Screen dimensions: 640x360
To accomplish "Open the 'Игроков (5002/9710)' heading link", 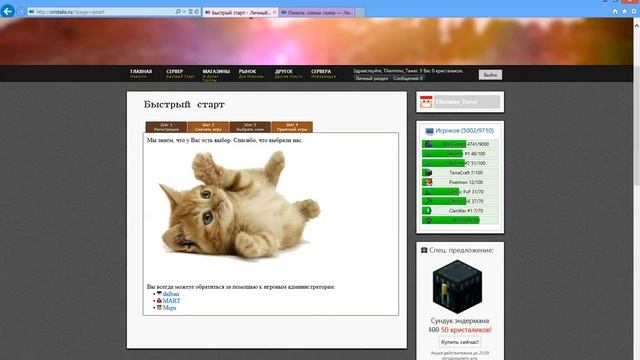I will tap(464, 131).
